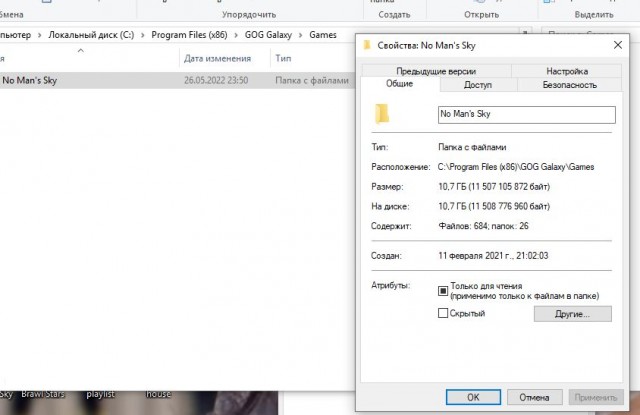Click the Папка с файлами value beside Тип: in dialog
The image size is (640, 415).
[x=472, y=147]
